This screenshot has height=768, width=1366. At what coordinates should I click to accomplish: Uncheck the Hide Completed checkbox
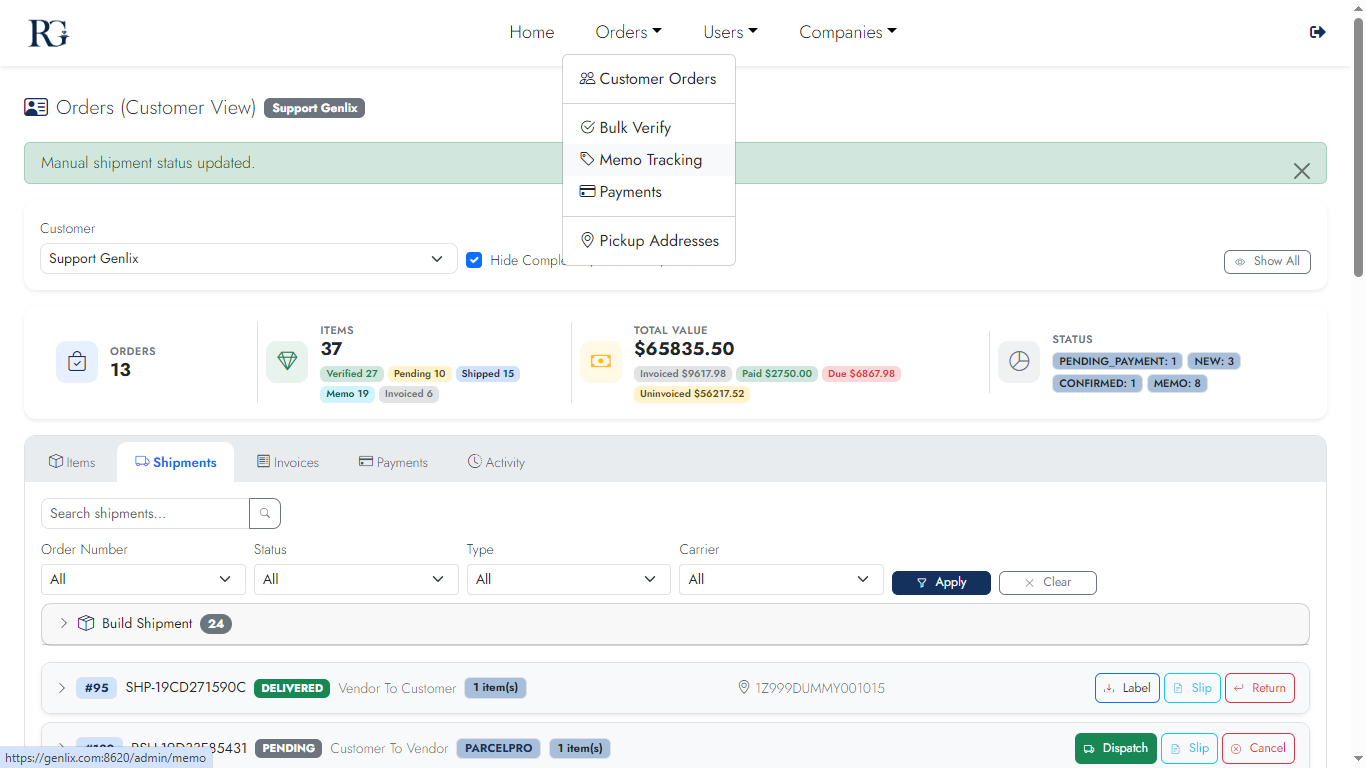click(x=474, y=259)
